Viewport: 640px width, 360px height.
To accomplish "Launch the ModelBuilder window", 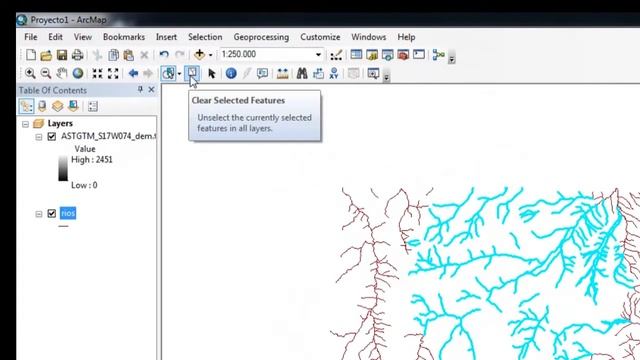I will [438, 55].
